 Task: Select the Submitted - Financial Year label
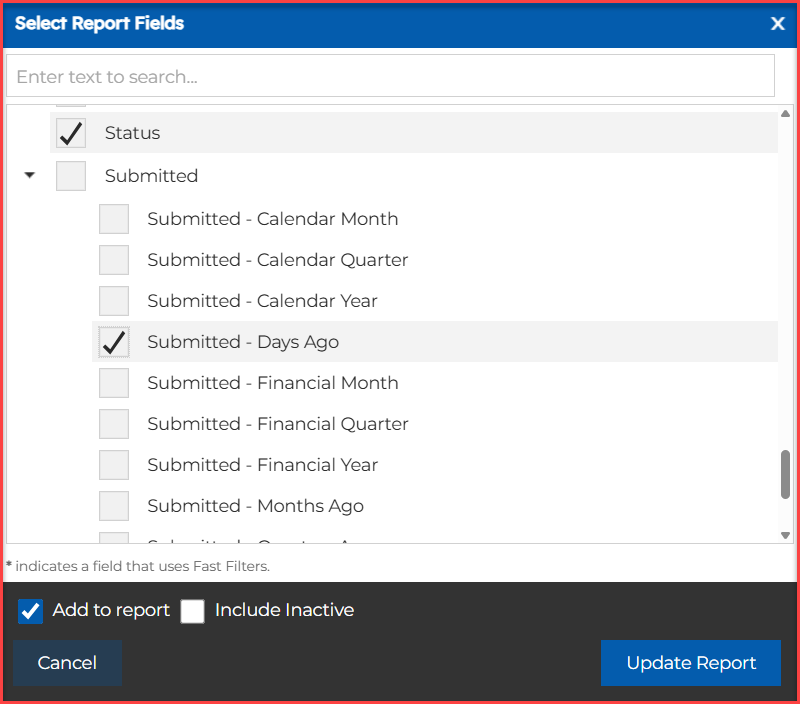262,465
